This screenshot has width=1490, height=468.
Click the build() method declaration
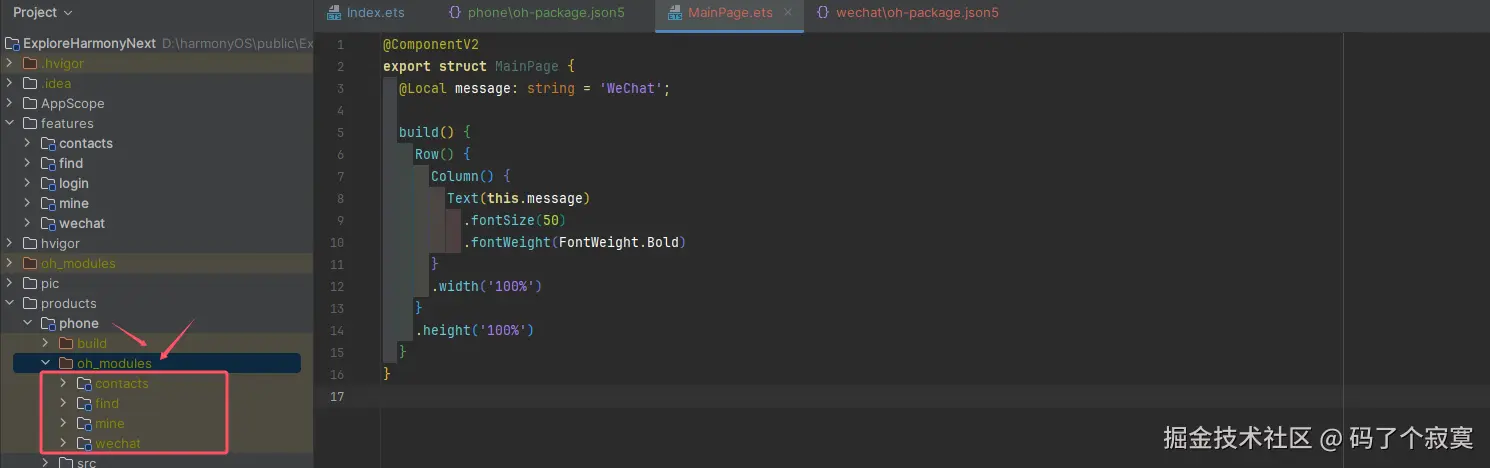[427, 133]
